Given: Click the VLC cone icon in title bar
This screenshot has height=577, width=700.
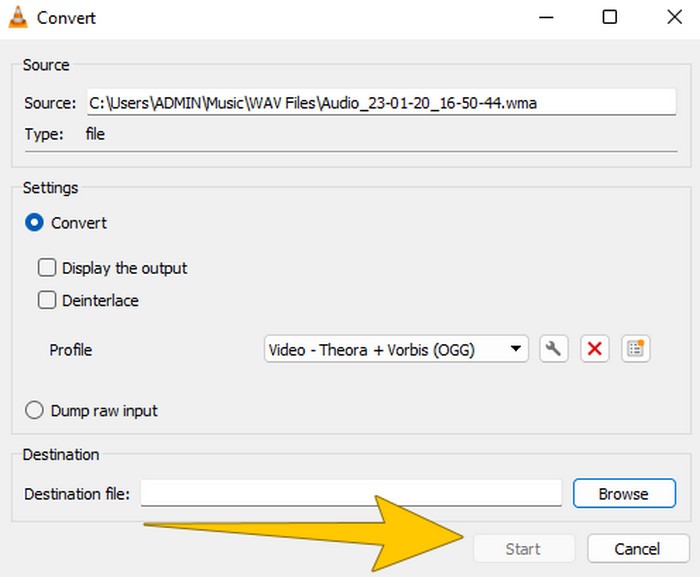Looking at the screenshot, I should click(18, 18).
